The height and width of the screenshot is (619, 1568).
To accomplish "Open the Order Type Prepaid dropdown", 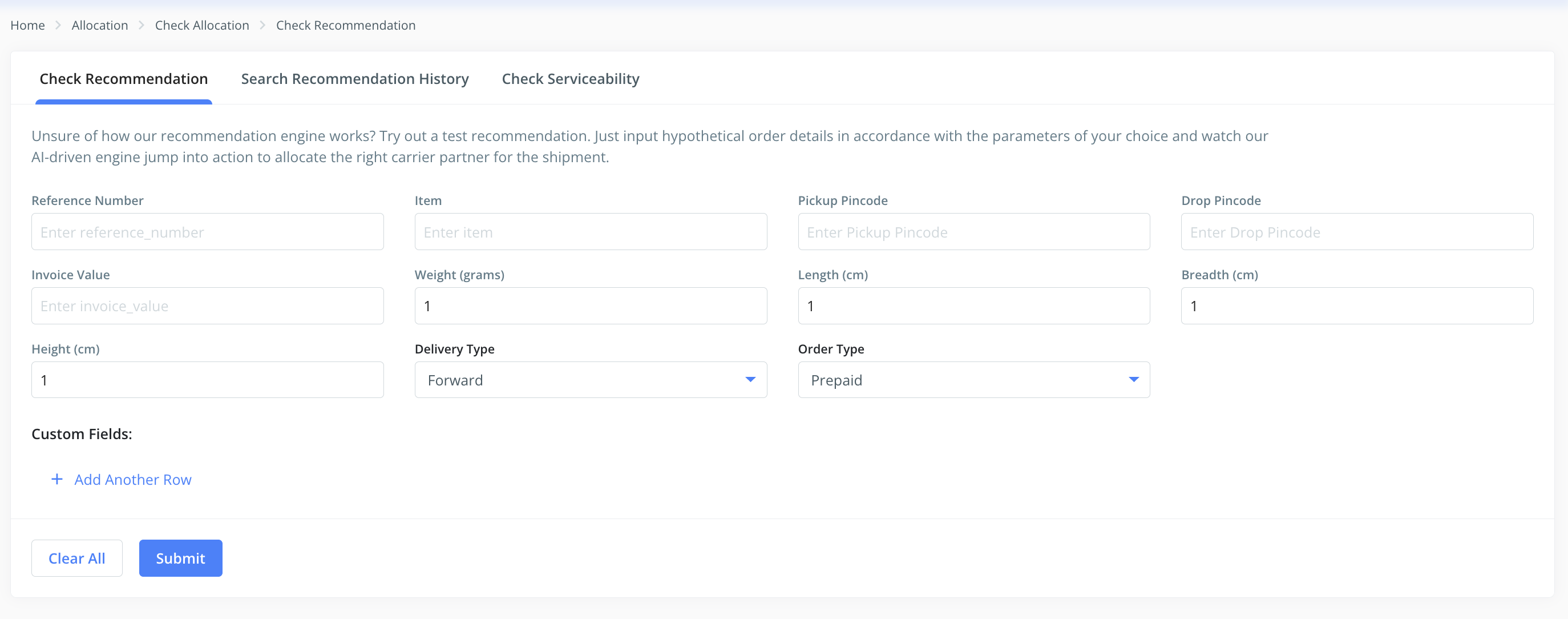I will [973, 380].
